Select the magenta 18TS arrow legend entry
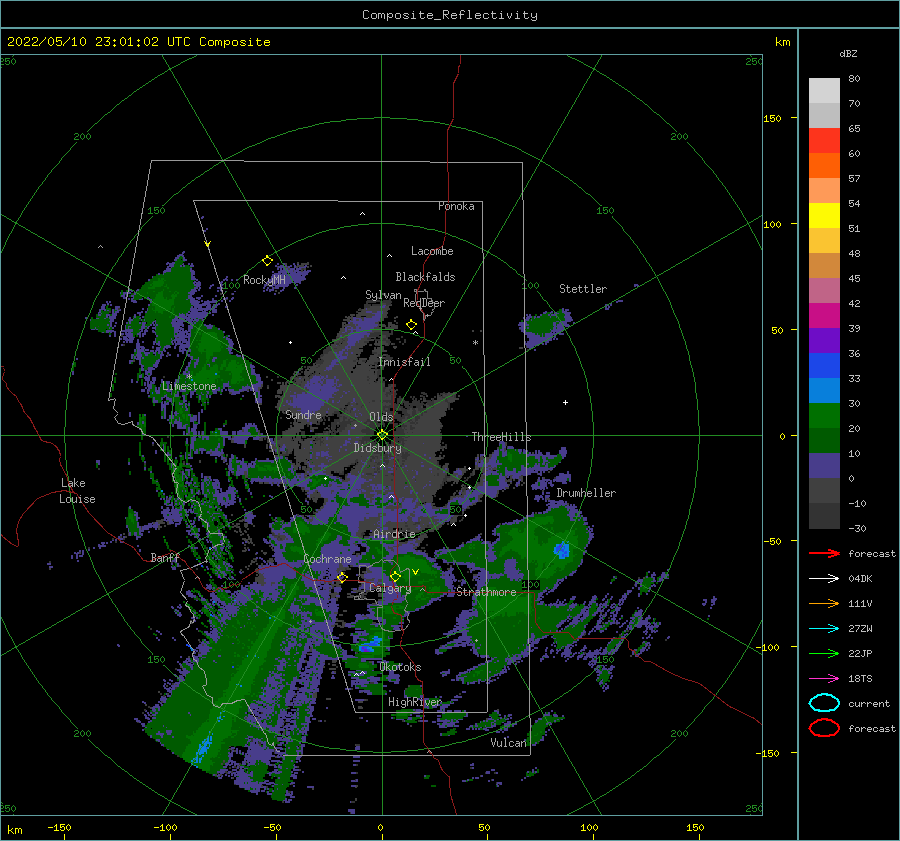The height and width of the screenshot is (841, 900). click(x=824, y=679)
